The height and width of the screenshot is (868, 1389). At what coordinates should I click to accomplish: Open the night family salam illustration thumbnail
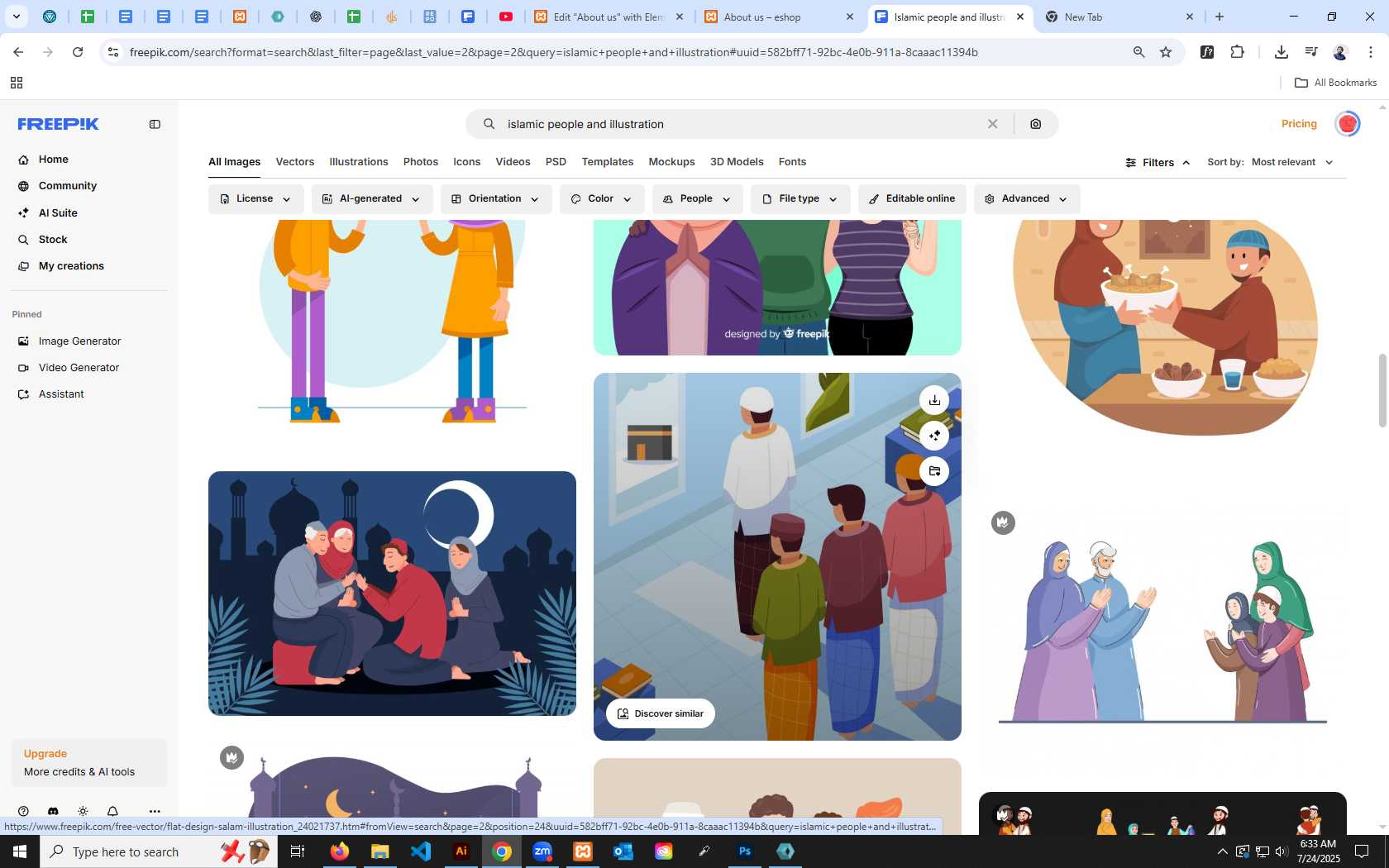pos(392,594)
